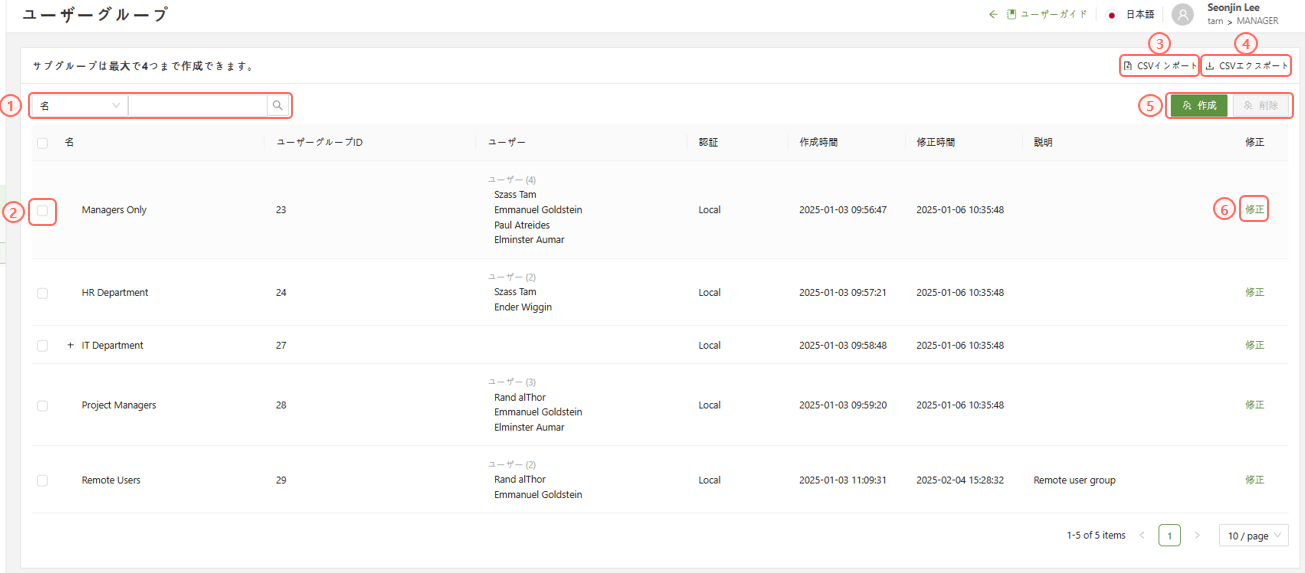This screenshot has width=1305, height=573.
Task: Click the CSVエクスポート button
Action: 1246,66
